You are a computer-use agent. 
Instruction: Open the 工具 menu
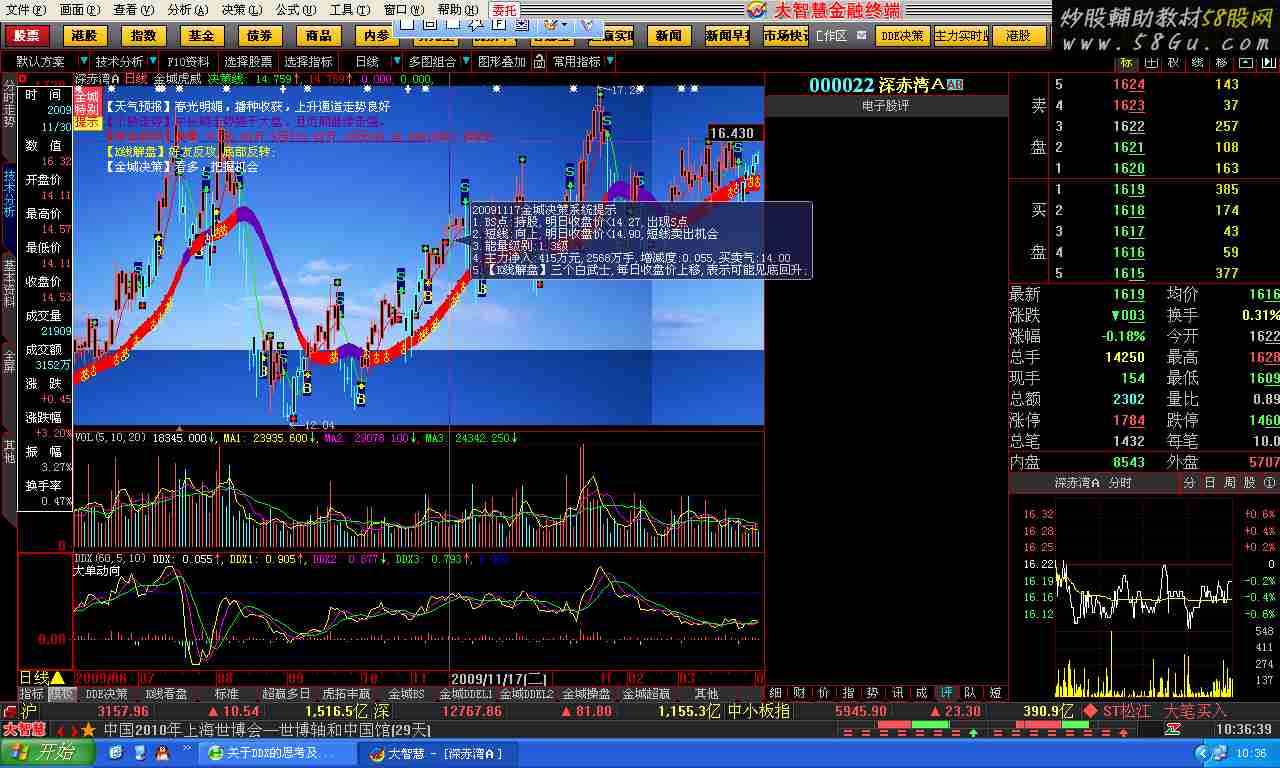349,9
